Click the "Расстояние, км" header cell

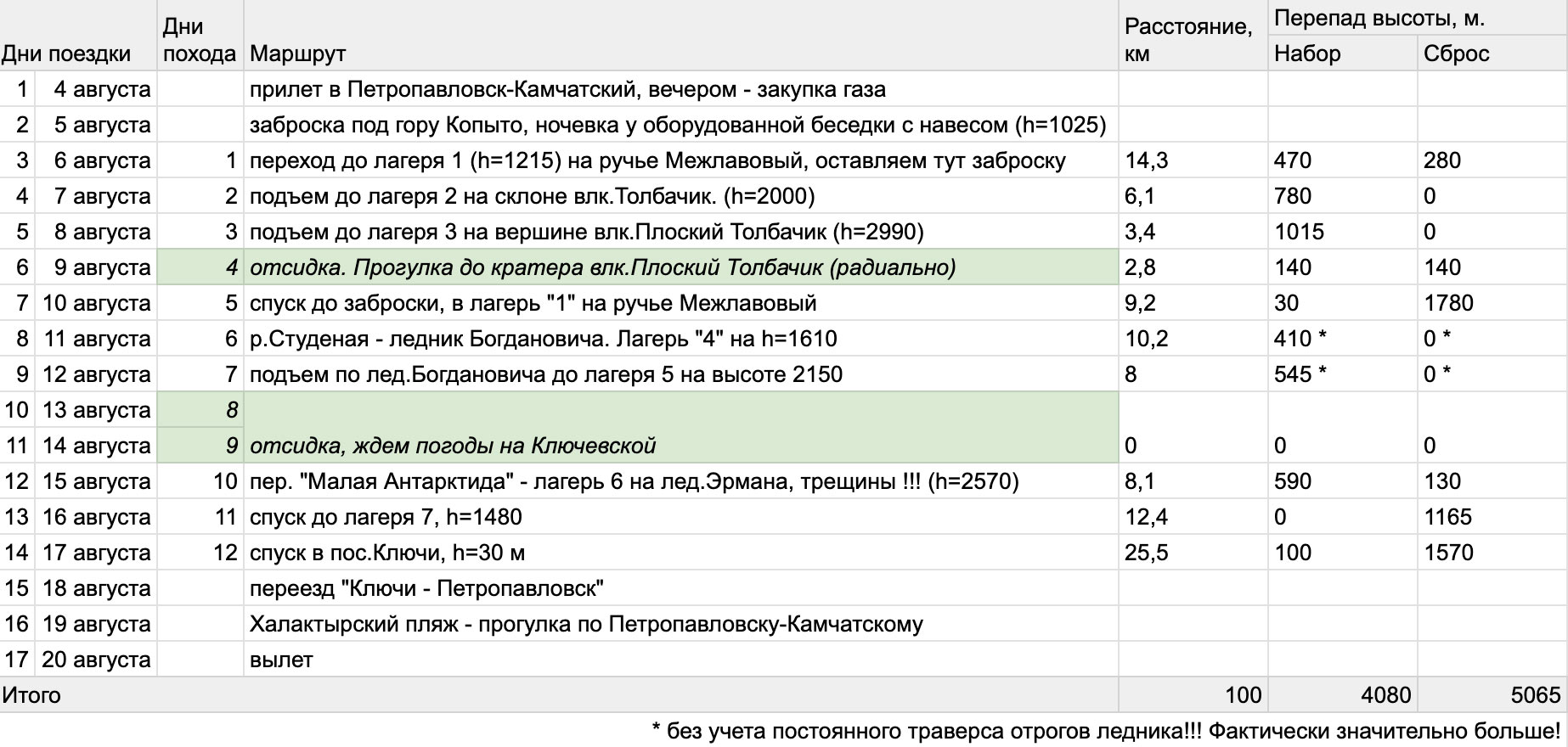1193,36
